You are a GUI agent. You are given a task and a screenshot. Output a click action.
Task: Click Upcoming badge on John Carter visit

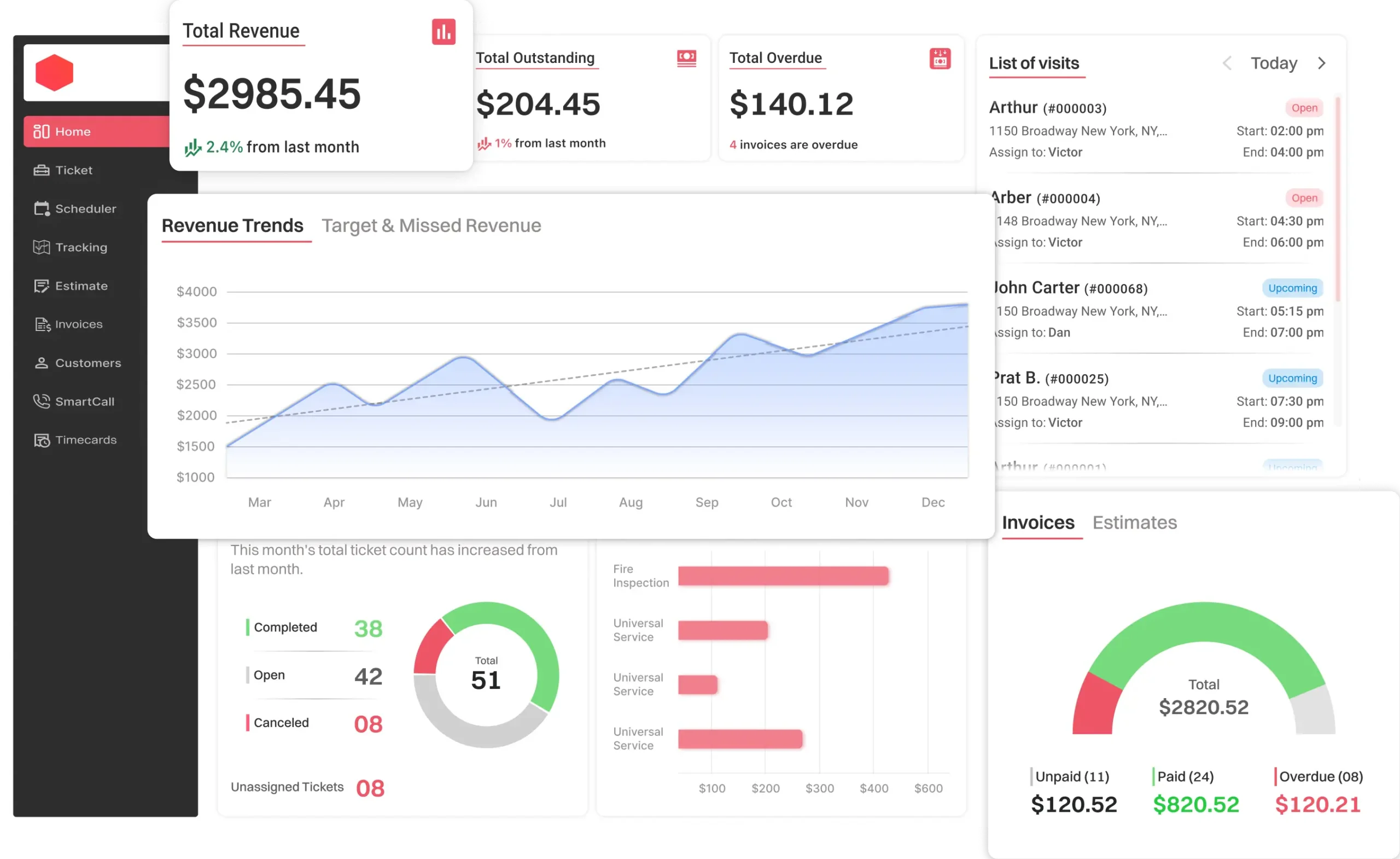[x=1292, y=288]
